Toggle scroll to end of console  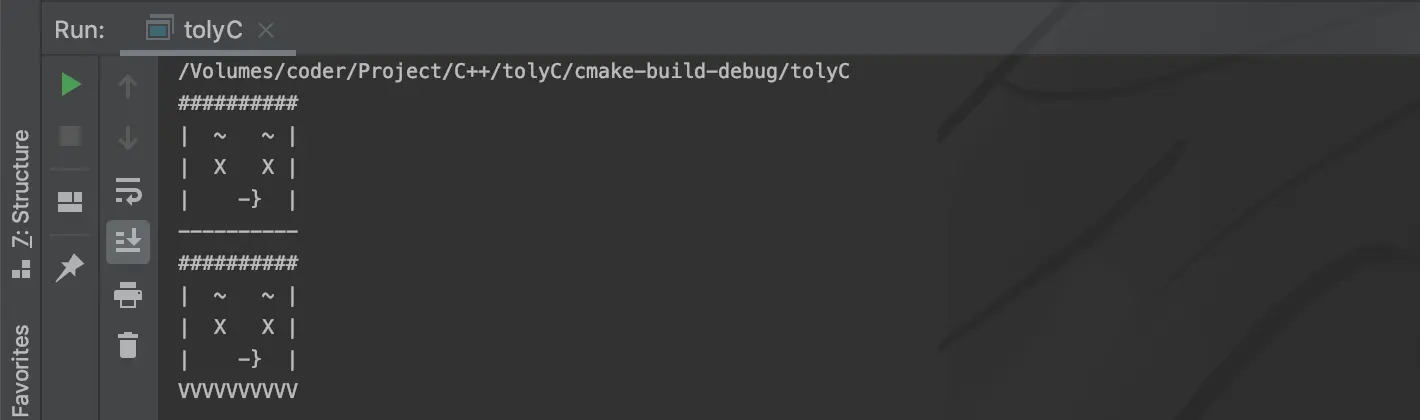pyautogui.click(x=128, y=241)
